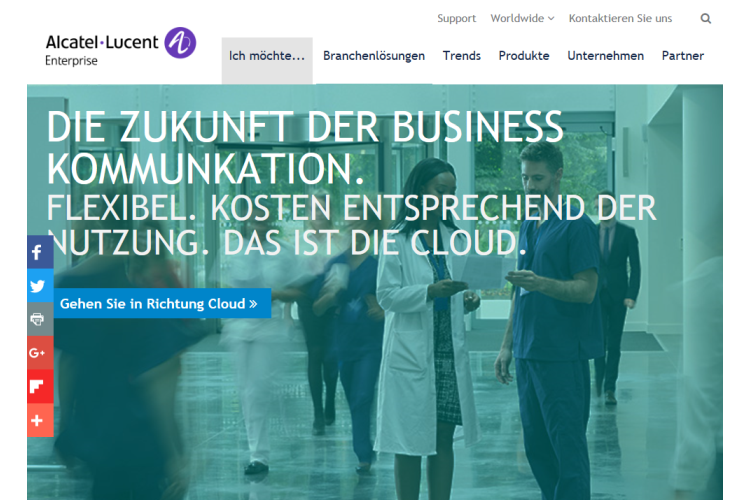This screenshot has width=750, height=500.
Task: Click the Alcatel-Lucent Enterprise logo
Action: [120, 45]
